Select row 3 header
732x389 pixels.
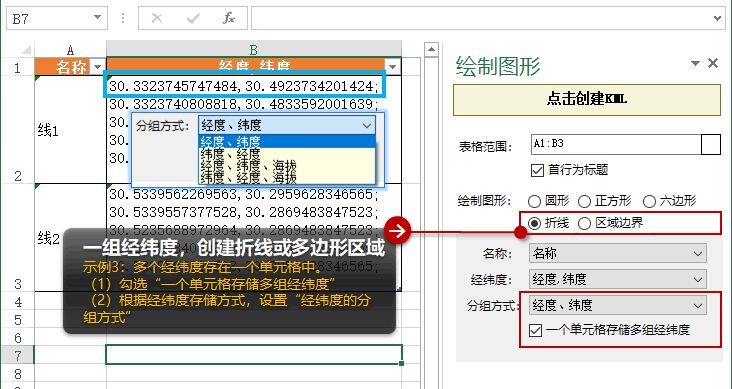[x=18, y=237]
